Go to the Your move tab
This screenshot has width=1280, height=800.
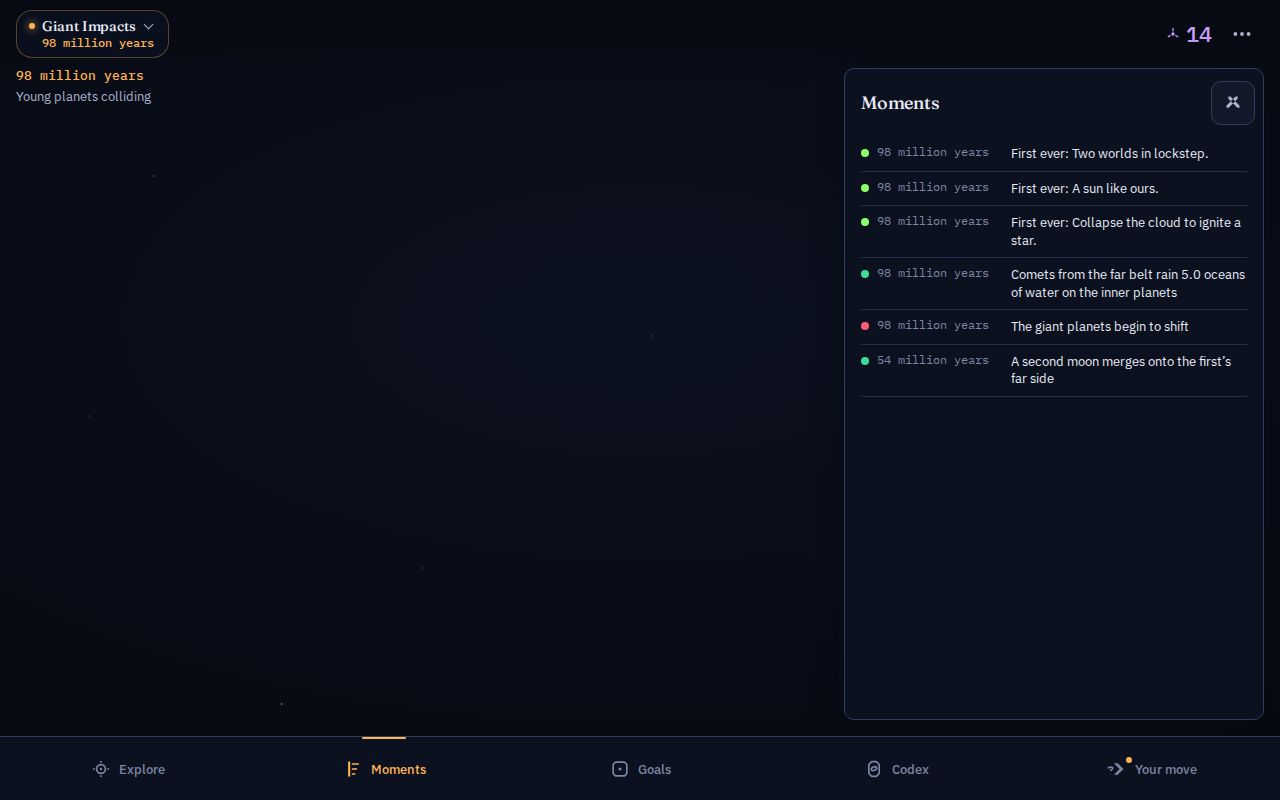click(x=1152, y=768)
